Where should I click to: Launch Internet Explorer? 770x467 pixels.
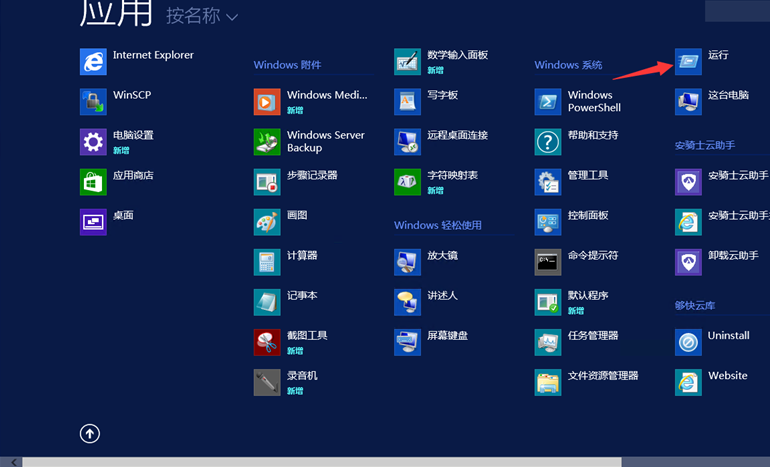coord(93,62)
